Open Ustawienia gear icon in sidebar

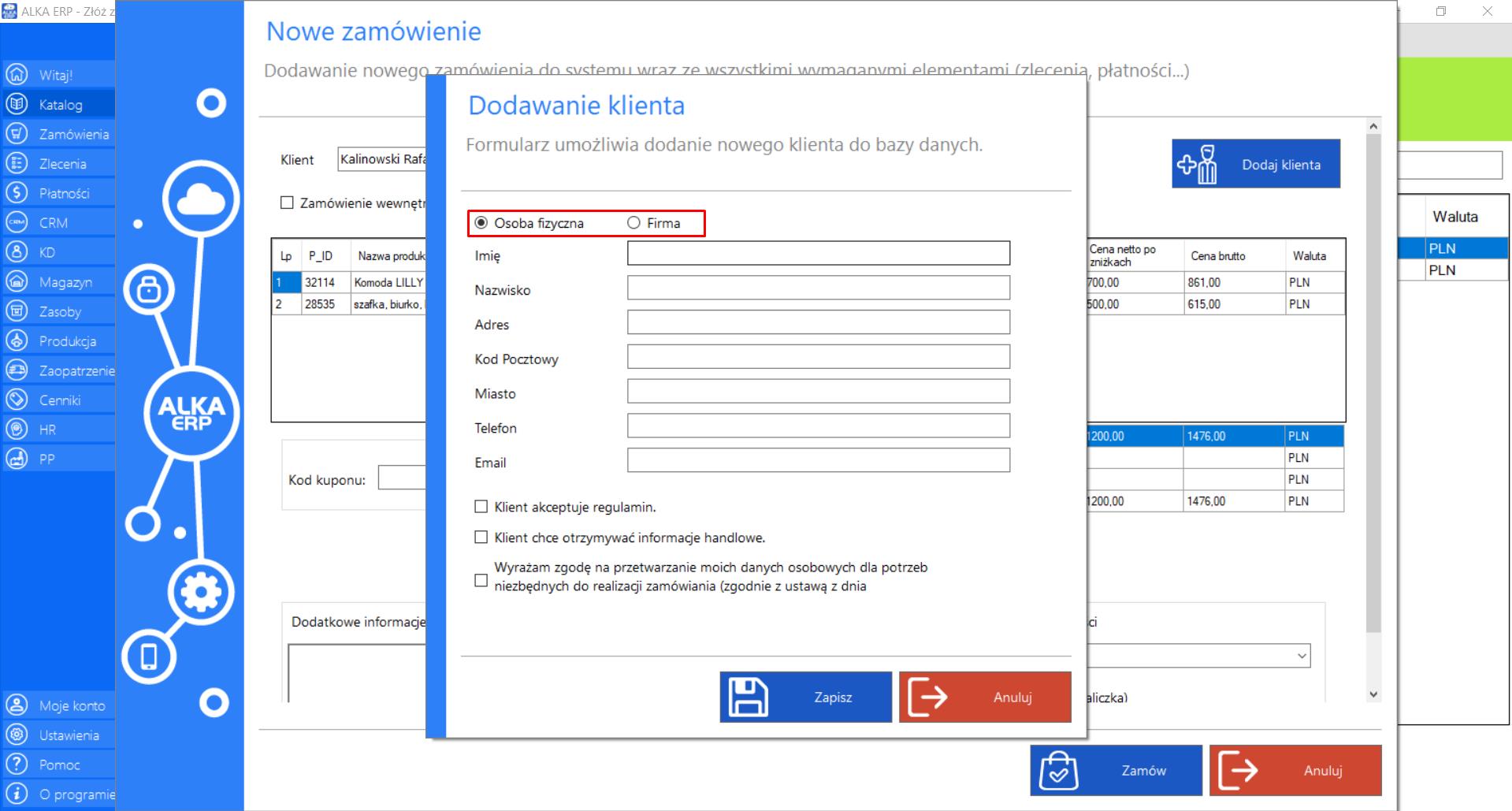click(x=17, y=735)
